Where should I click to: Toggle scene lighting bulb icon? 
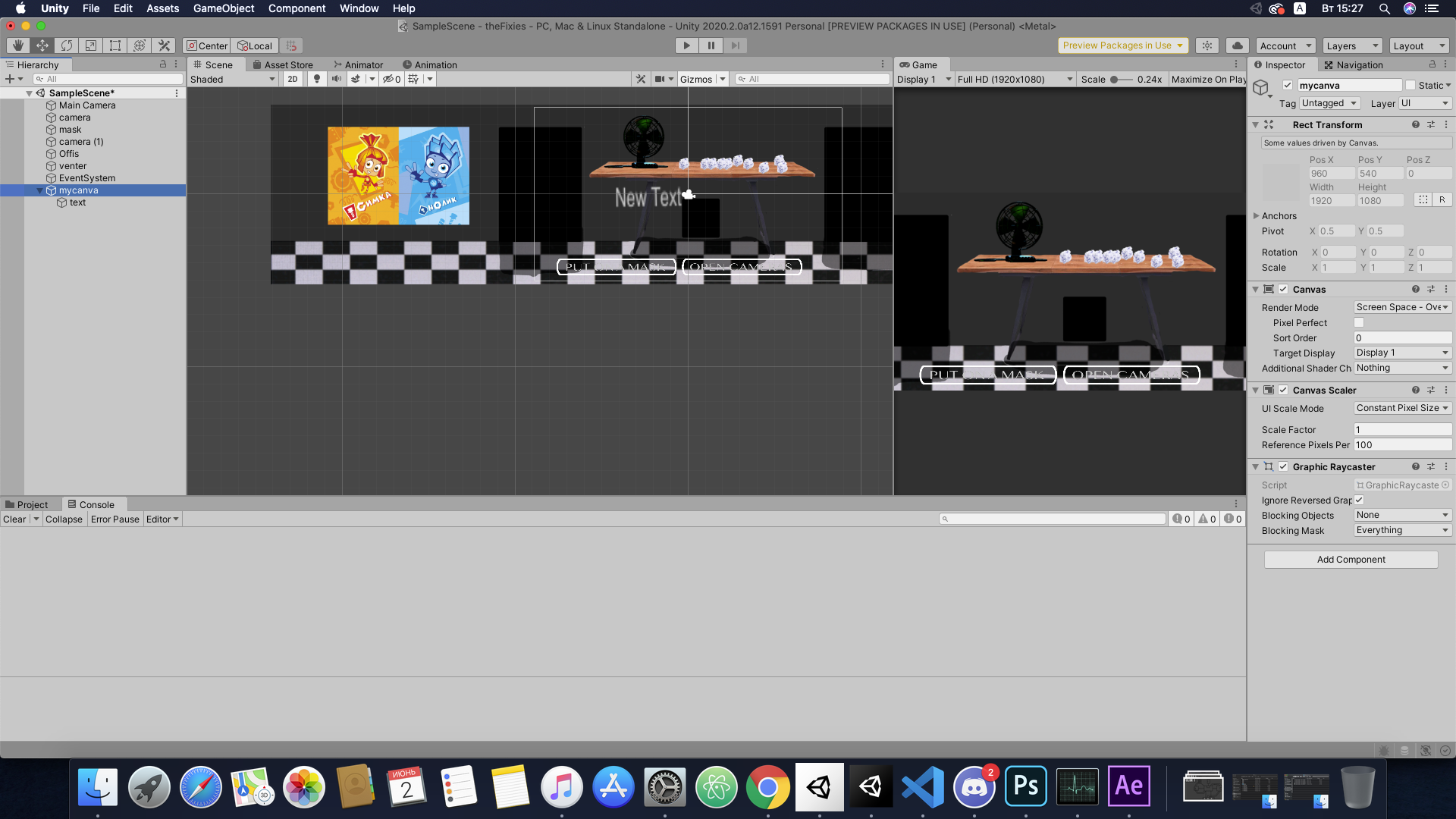(x=317, y=79)
